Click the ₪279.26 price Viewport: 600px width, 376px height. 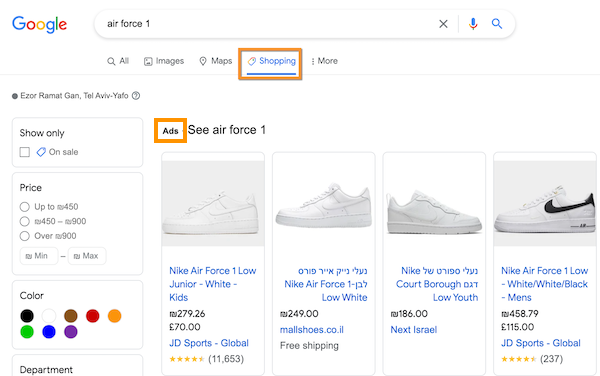coord(187,314)
